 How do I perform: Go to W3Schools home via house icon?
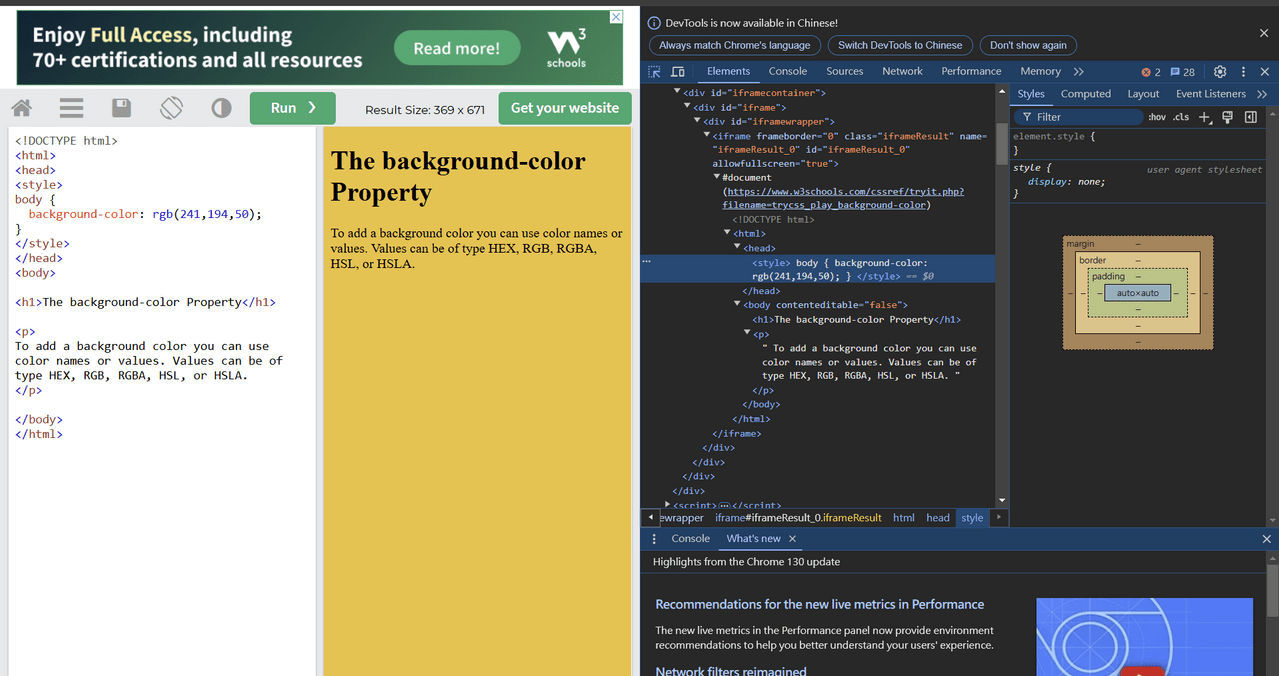coord(21,108)
